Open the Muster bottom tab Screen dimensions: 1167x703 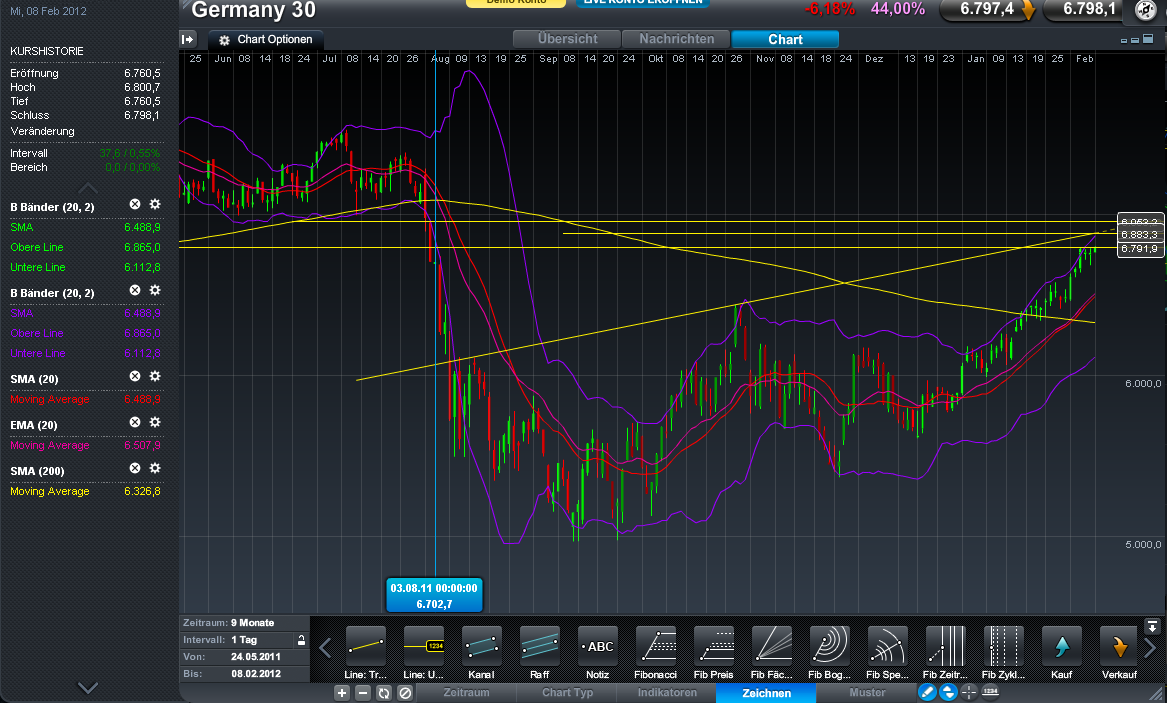click(867, 693)
